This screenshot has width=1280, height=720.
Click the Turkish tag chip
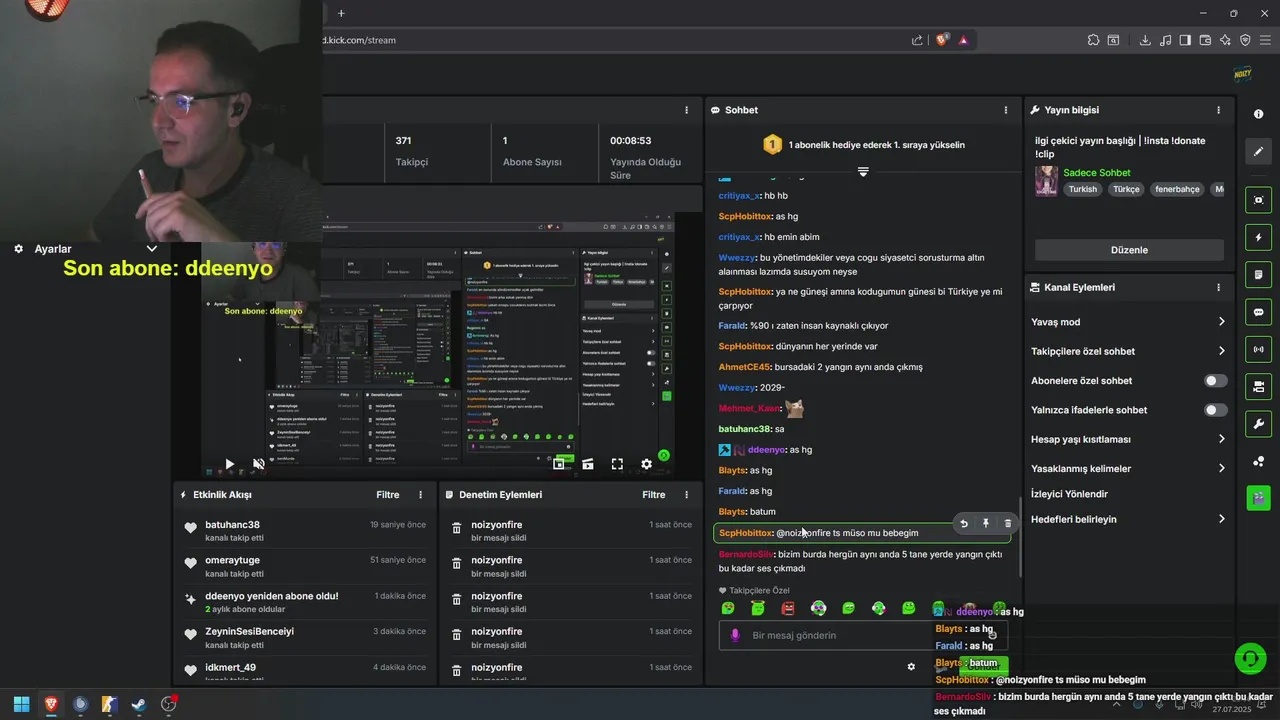[1082, 189]
